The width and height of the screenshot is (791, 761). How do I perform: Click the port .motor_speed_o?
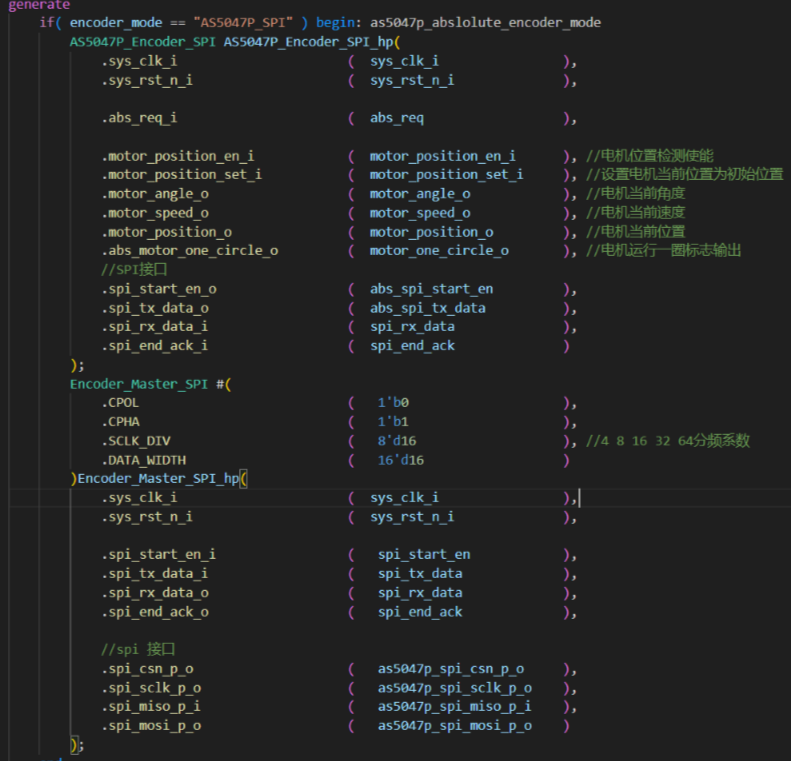(155, 213)
